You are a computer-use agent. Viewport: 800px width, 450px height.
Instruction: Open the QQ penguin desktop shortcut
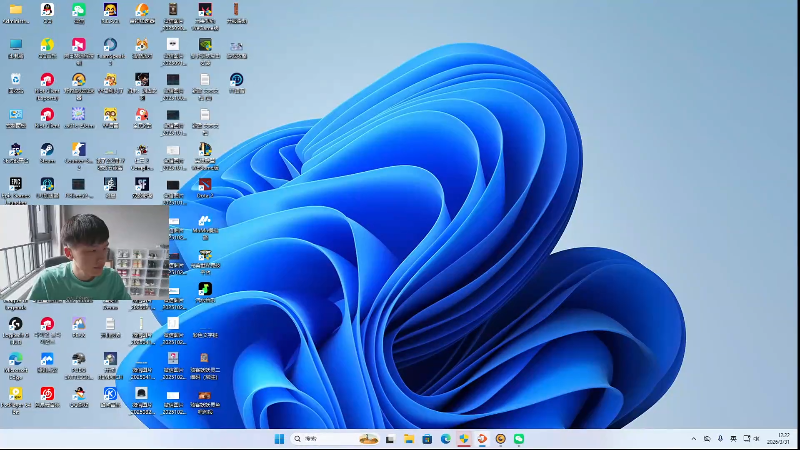(47, 11)
